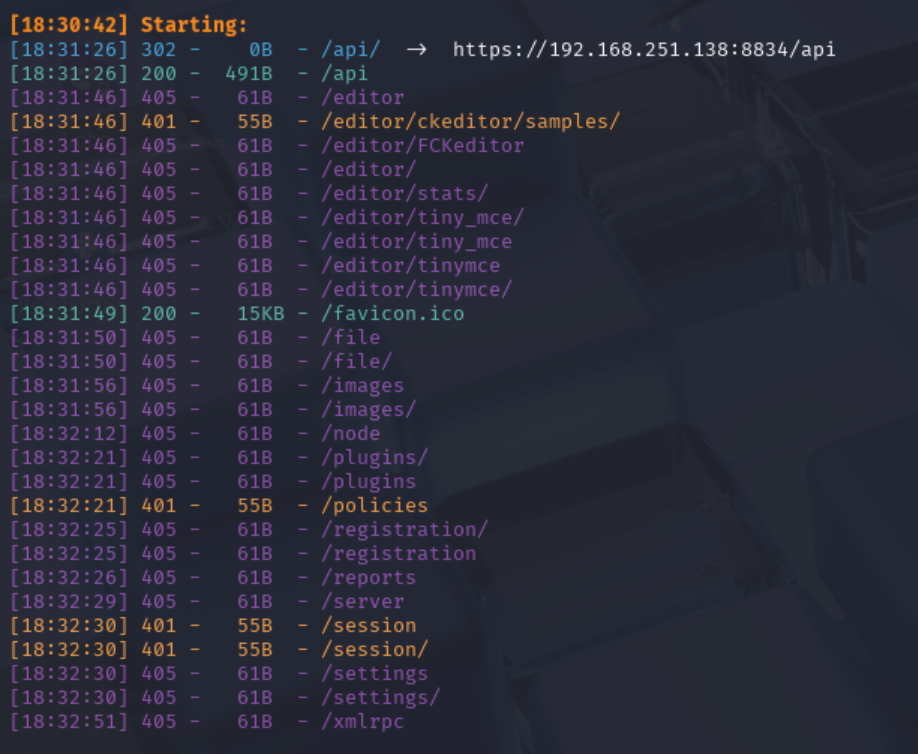Click the /node path
Screen dimensions: 918x754
tap(351, 434)
